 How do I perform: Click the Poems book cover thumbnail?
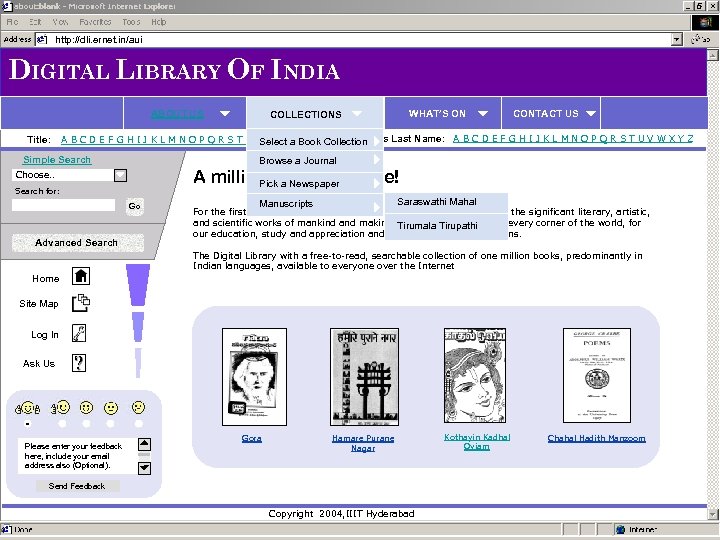pyautogui.click(x=597, y=375)
